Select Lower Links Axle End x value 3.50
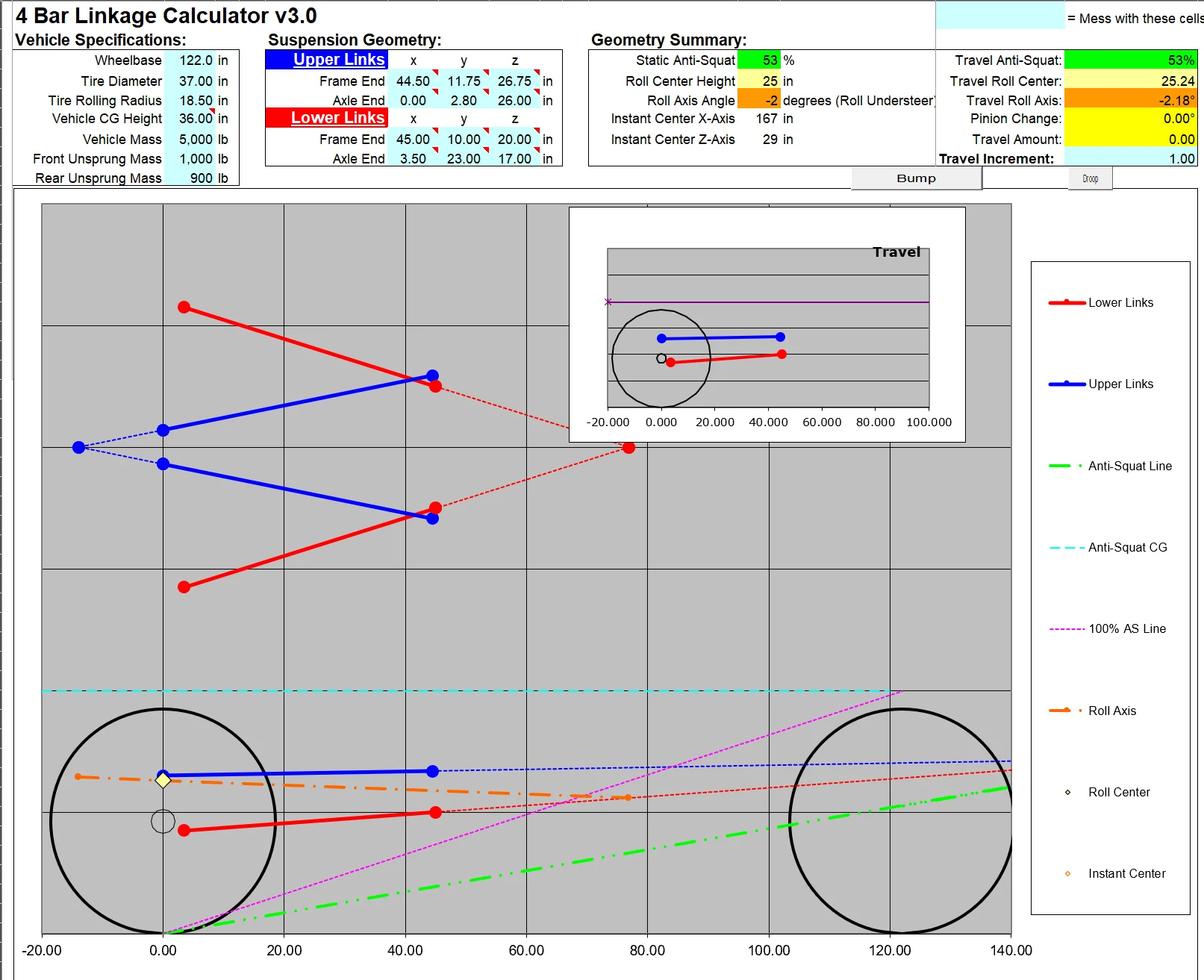 pos(413,158)
